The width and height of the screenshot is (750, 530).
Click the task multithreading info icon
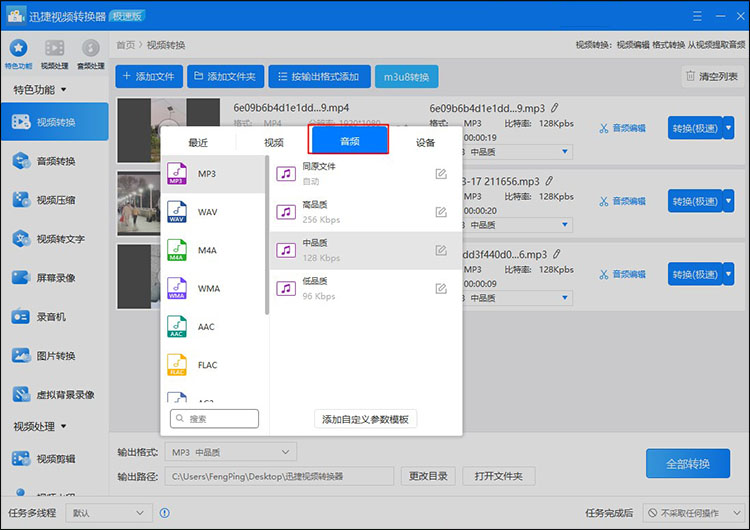pos(165,513)
